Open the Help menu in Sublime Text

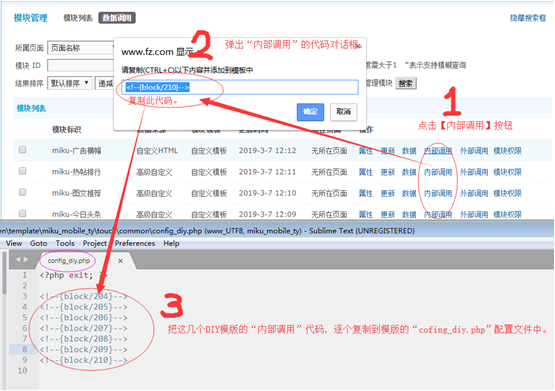(171, 243)
